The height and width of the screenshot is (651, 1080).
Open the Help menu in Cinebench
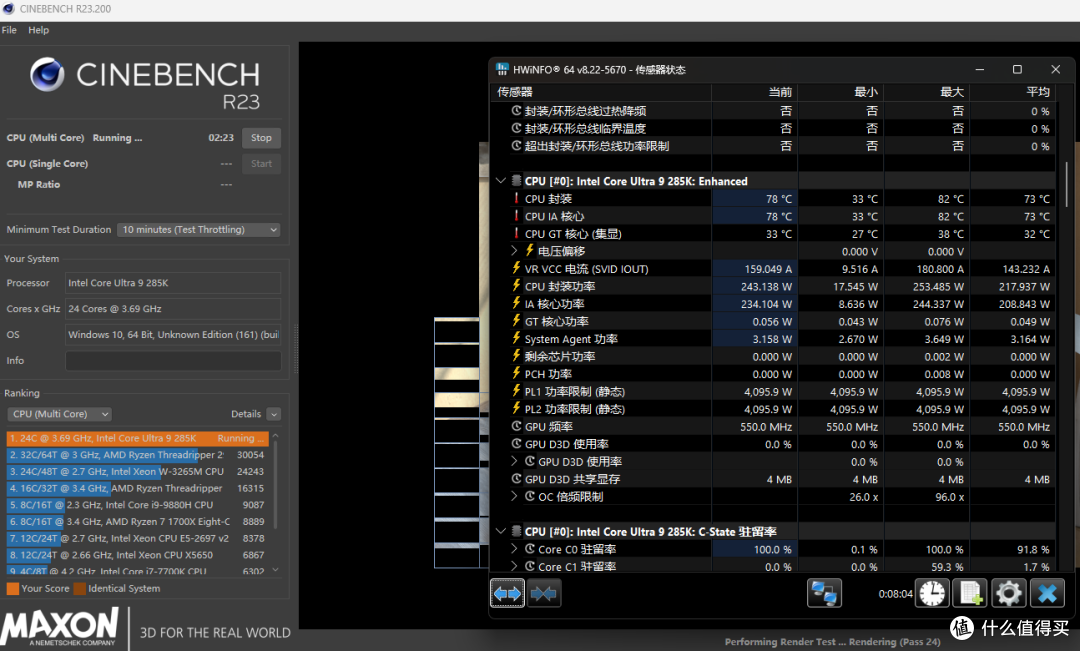coord(39,30)
